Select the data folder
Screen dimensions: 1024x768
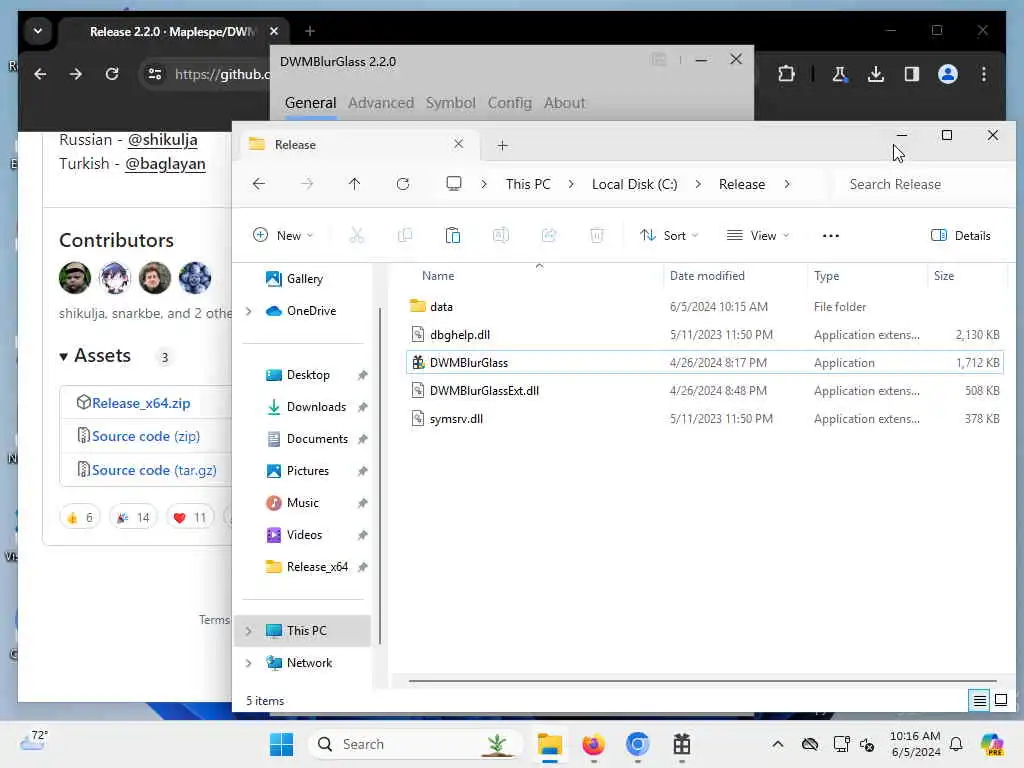click(x=704, y=306)
